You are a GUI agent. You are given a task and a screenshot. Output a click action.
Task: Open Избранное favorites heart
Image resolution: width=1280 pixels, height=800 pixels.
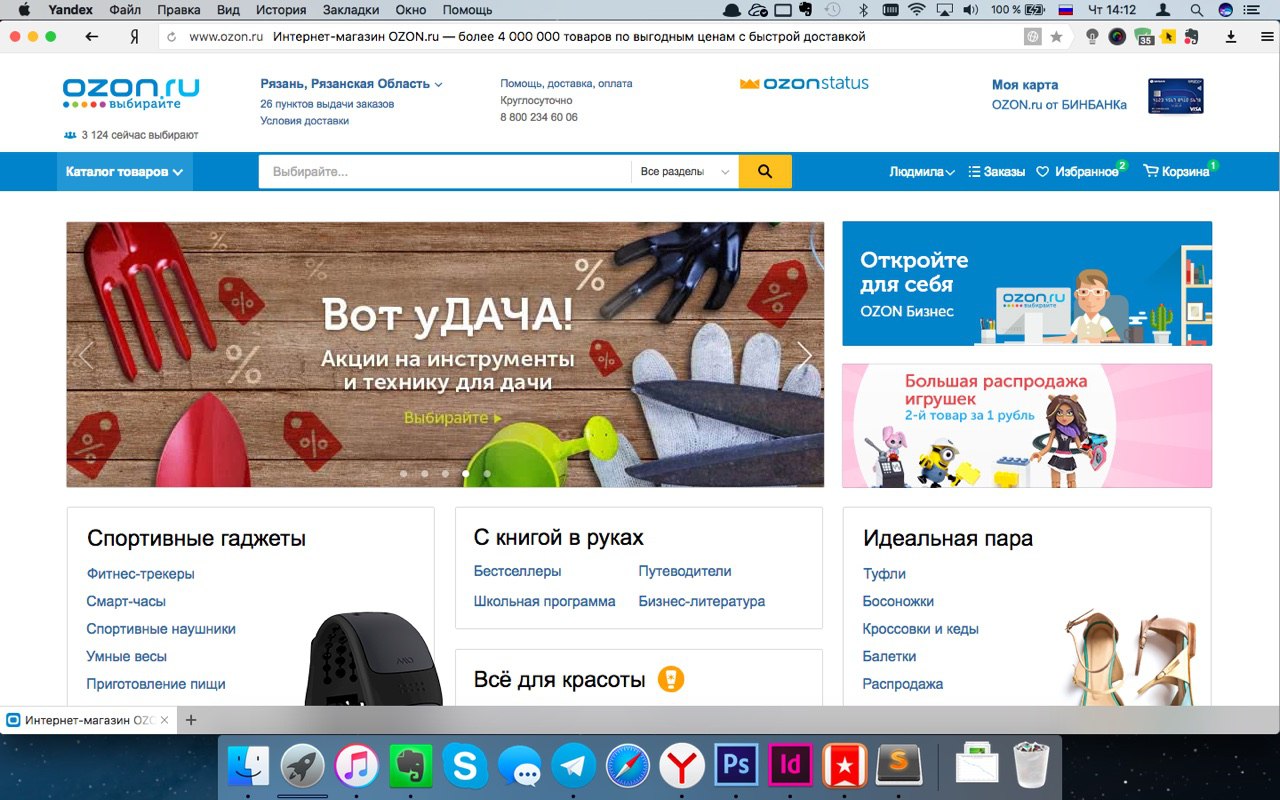[1077, 172]
